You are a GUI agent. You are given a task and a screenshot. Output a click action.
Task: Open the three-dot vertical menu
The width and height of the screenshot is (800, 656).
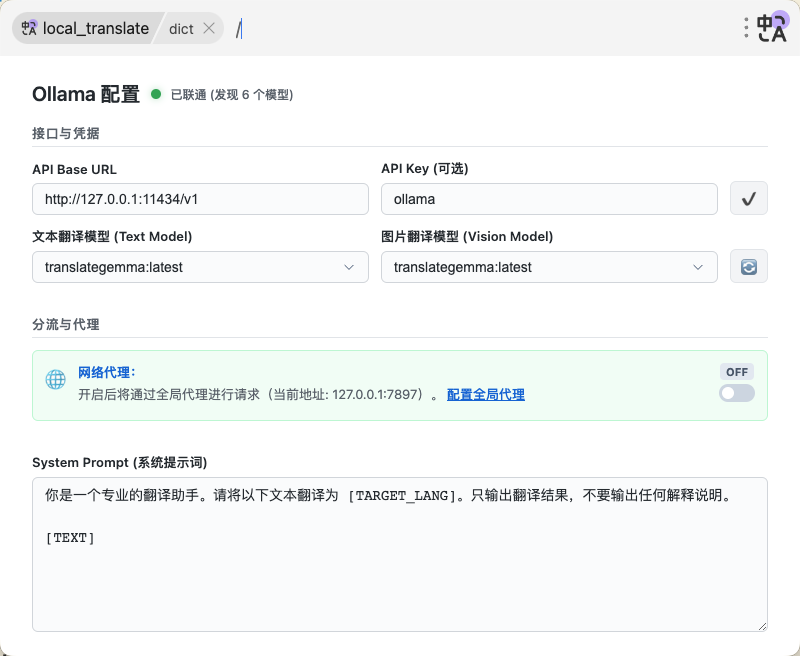point(746,28)
